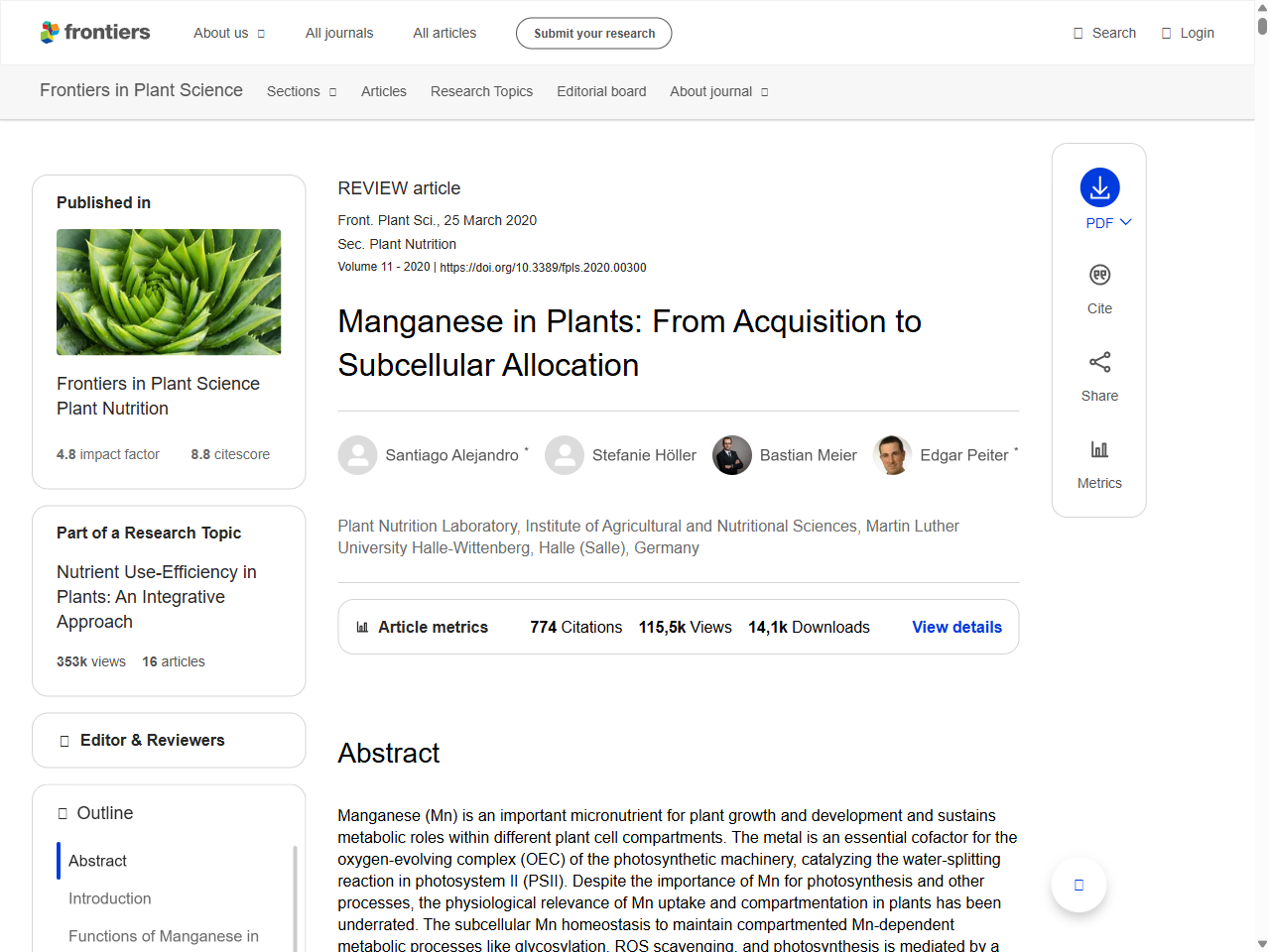This screenshot has width=1270, height=952.
Task: Open the Metrics bar chart icon
Action: pyautogui.click(x=1099, y=449)
